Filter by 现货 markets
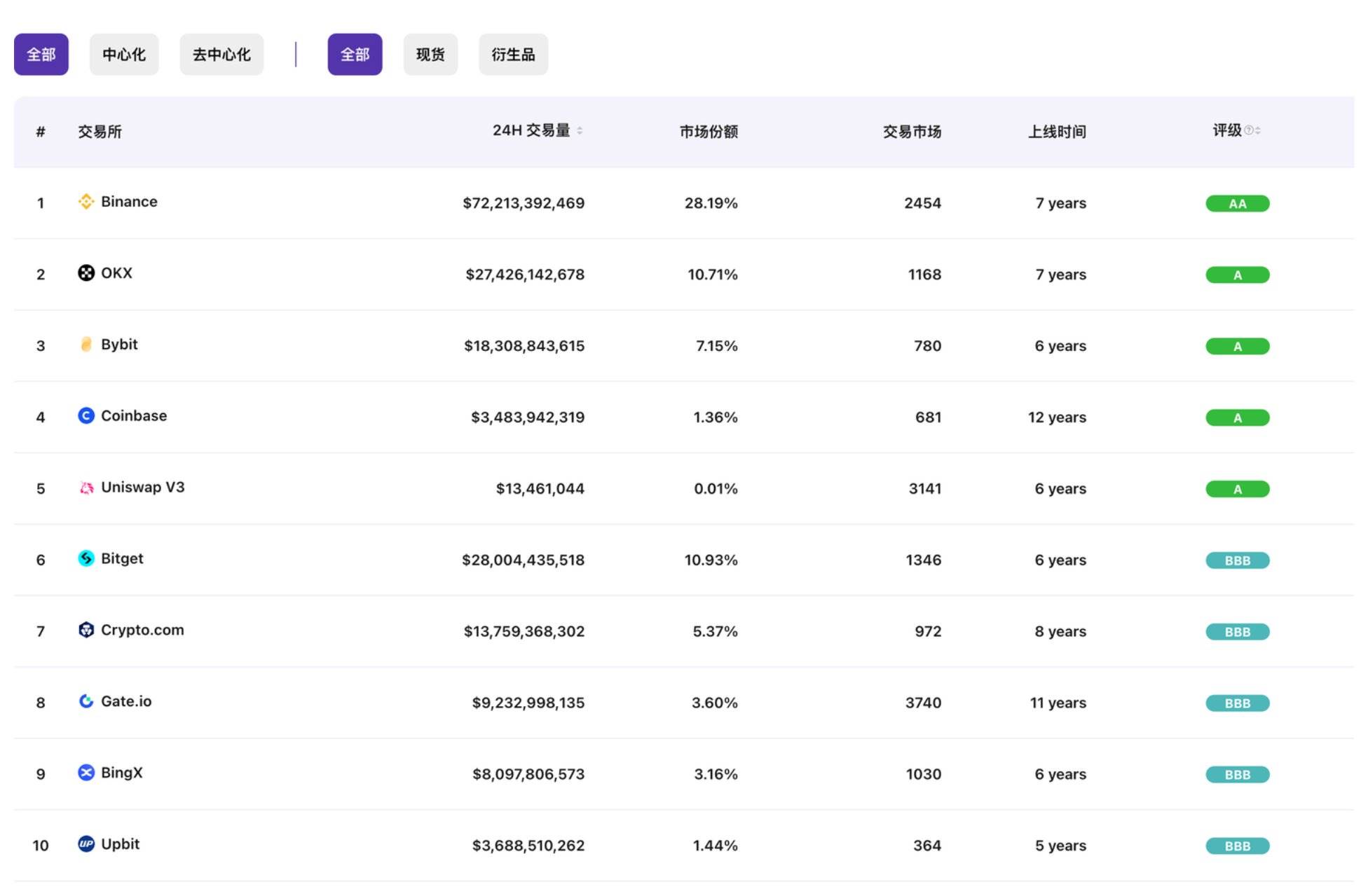The width and height of the screenshot is (1368, 896). click(430, 55)
